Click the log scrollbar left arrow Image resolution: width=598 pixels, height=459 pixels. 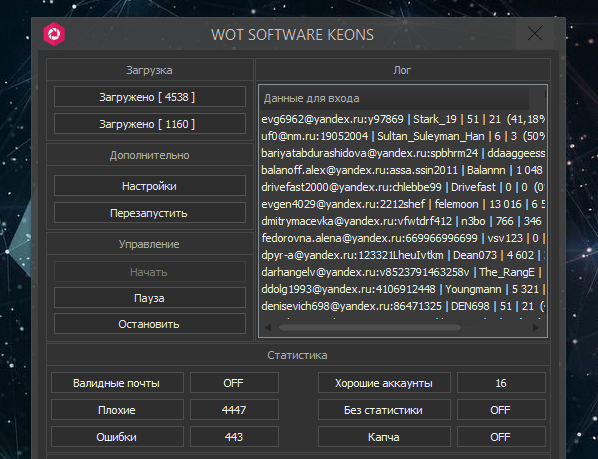click(x=268, y=327)
